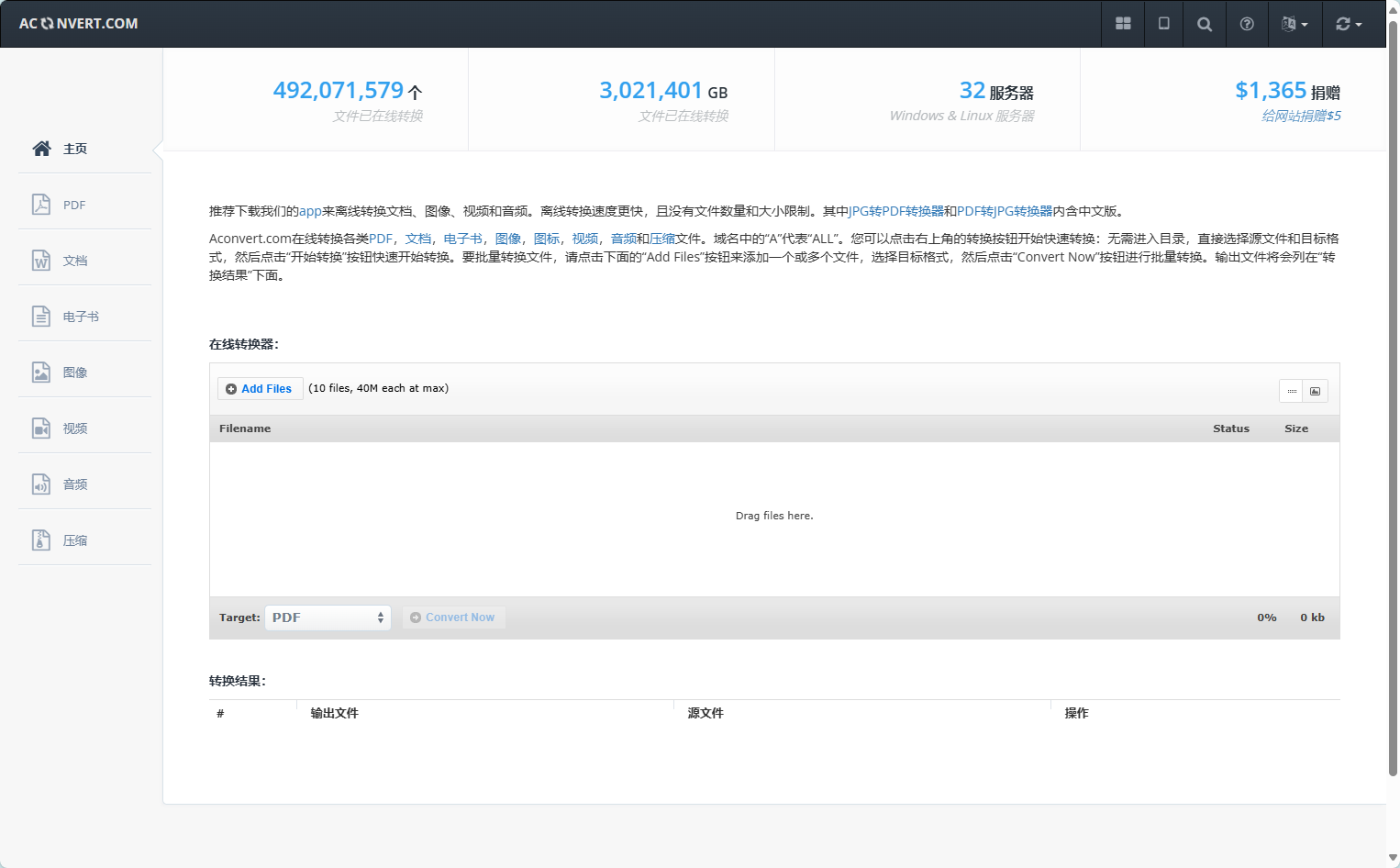Click the Convert Now button
This screenshot has width=1400, height=868.
(x=453, y=618)
